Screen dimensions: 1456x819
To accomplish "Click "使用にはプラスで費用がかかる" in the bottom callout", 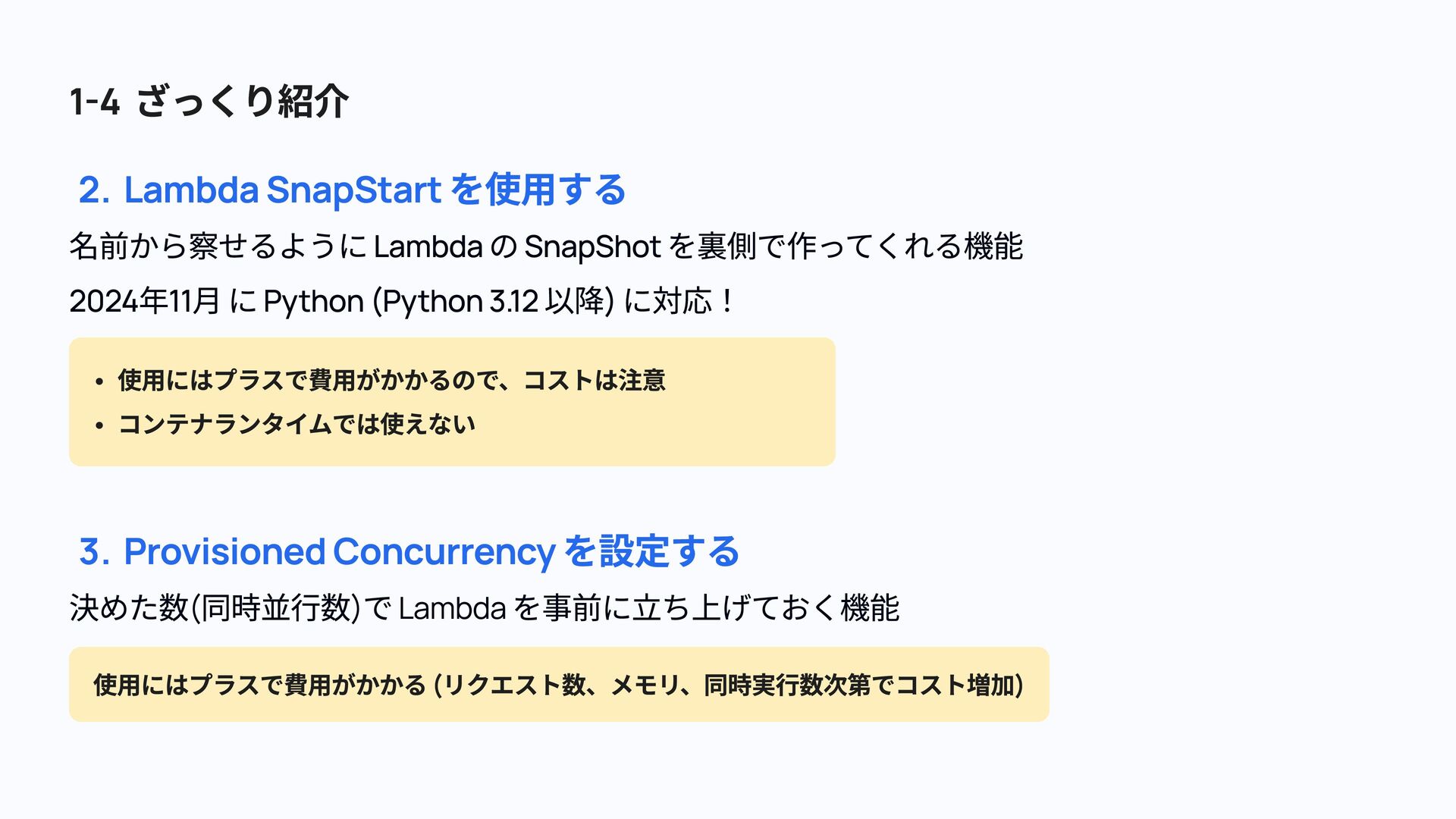I will tap(259, 685).
